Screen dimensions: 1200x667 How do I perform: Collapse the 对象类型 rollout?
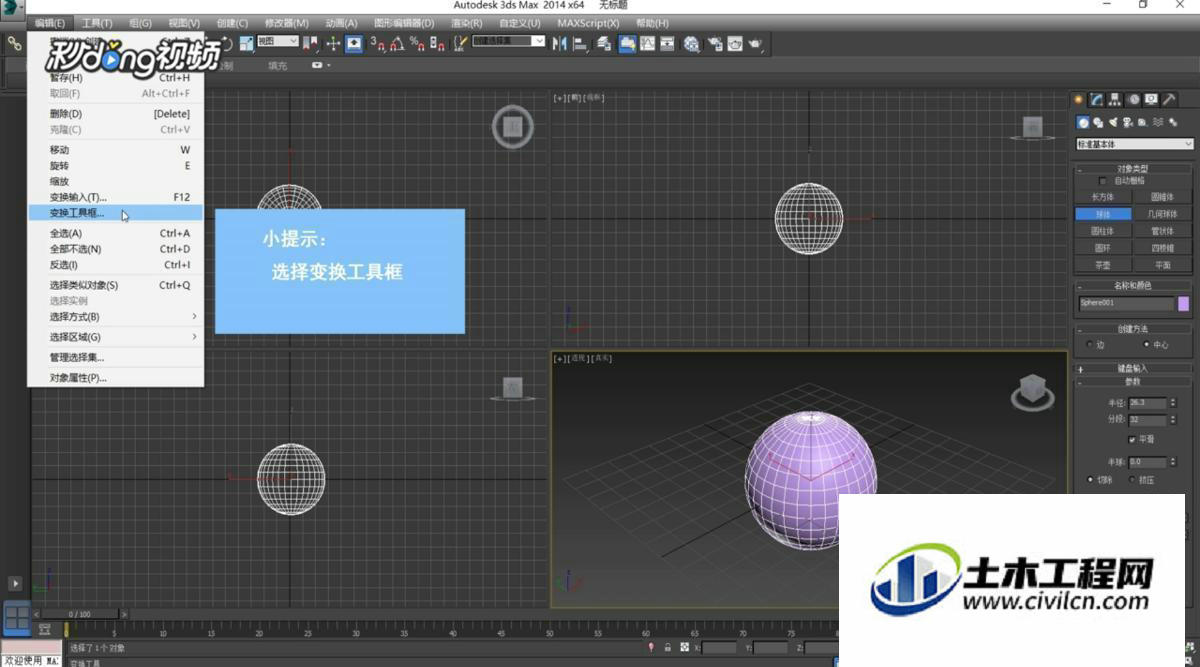click(x=1134, y=168)
